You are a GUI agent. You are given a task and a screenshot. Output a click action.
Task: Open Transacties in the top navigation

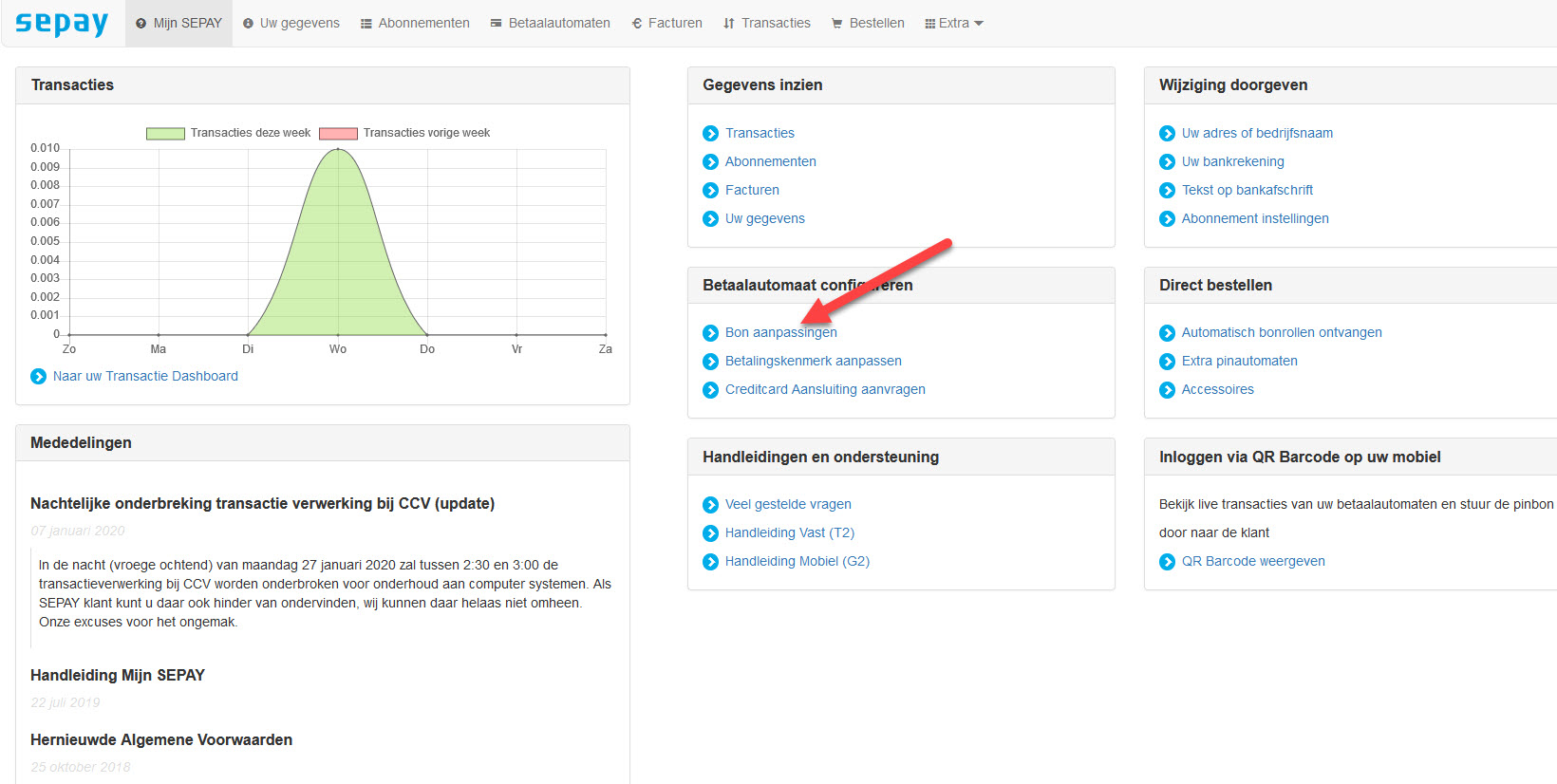pos(766,23)
